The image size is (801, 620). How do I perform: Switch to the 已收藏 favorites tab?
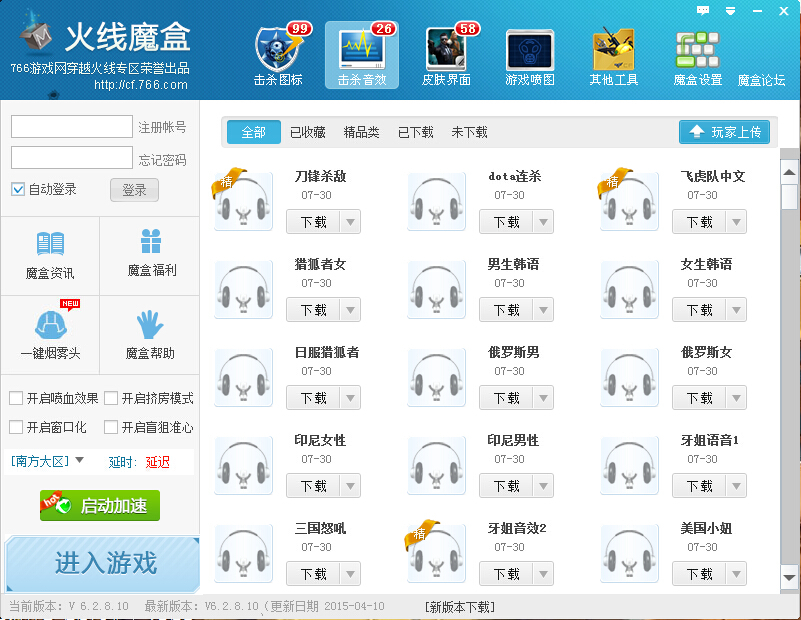point(307,132)
